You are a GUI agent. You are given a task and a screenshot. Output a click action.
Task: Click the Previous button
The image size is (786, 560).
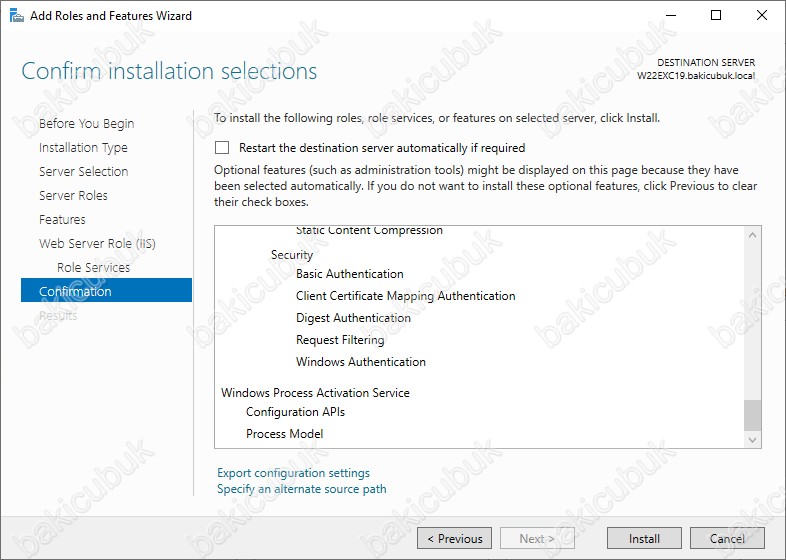(454, 538)
